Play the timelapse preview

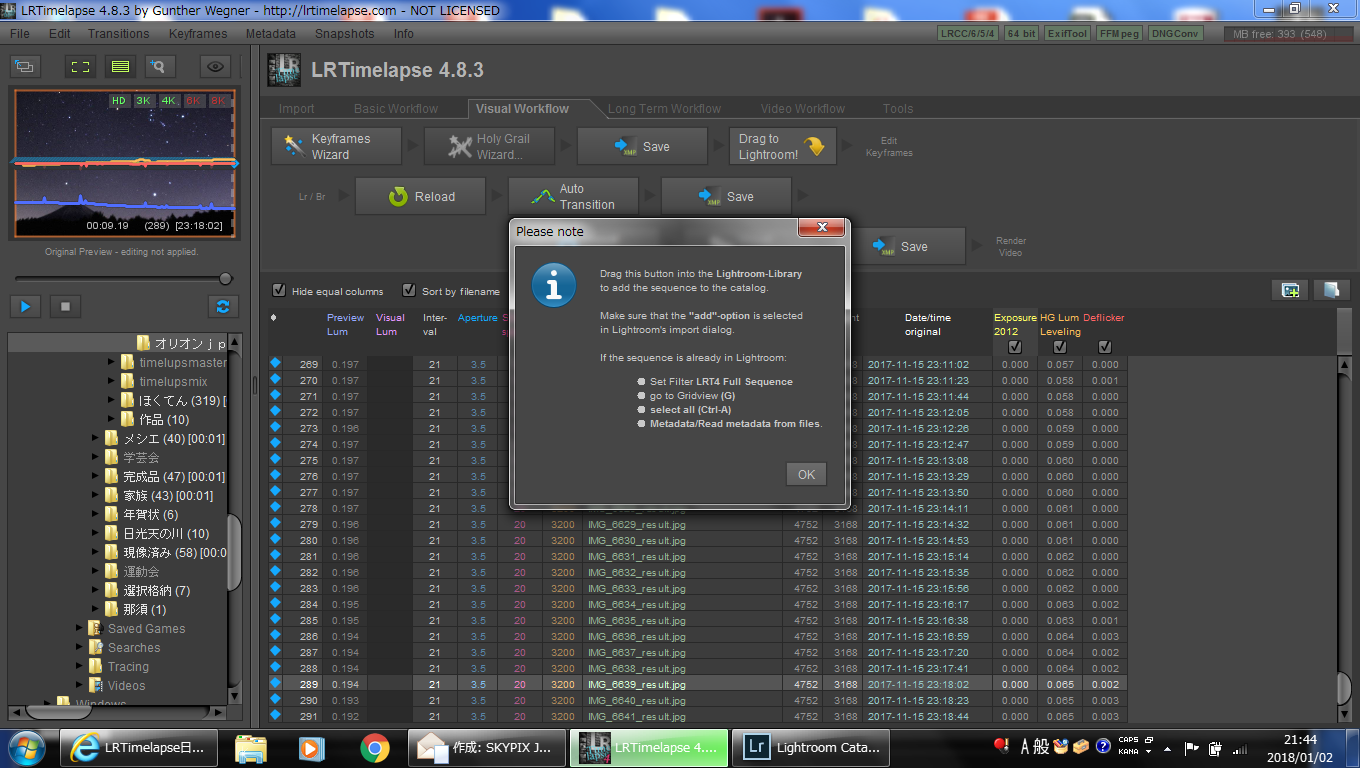point(26,306)
